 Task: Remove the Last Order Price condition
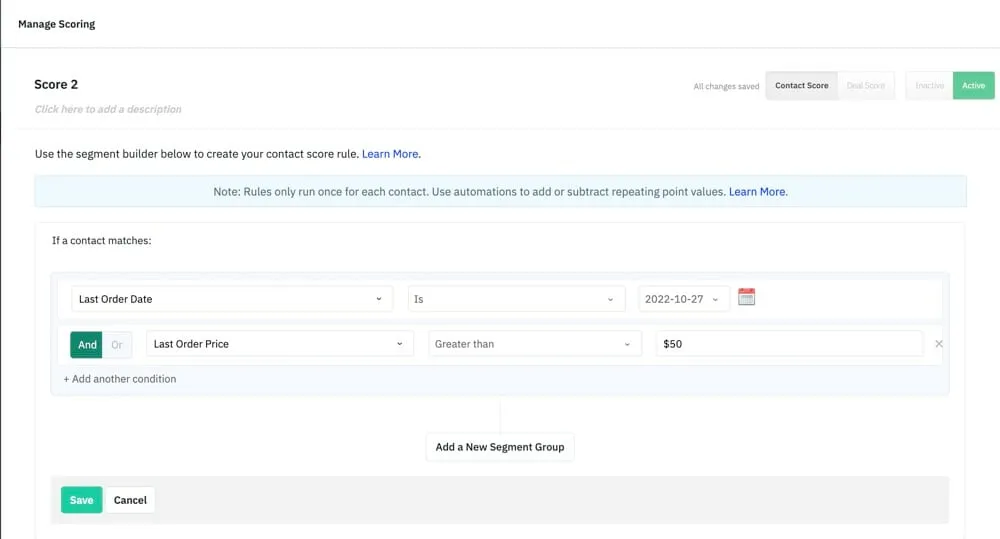(x=938, y=344)
